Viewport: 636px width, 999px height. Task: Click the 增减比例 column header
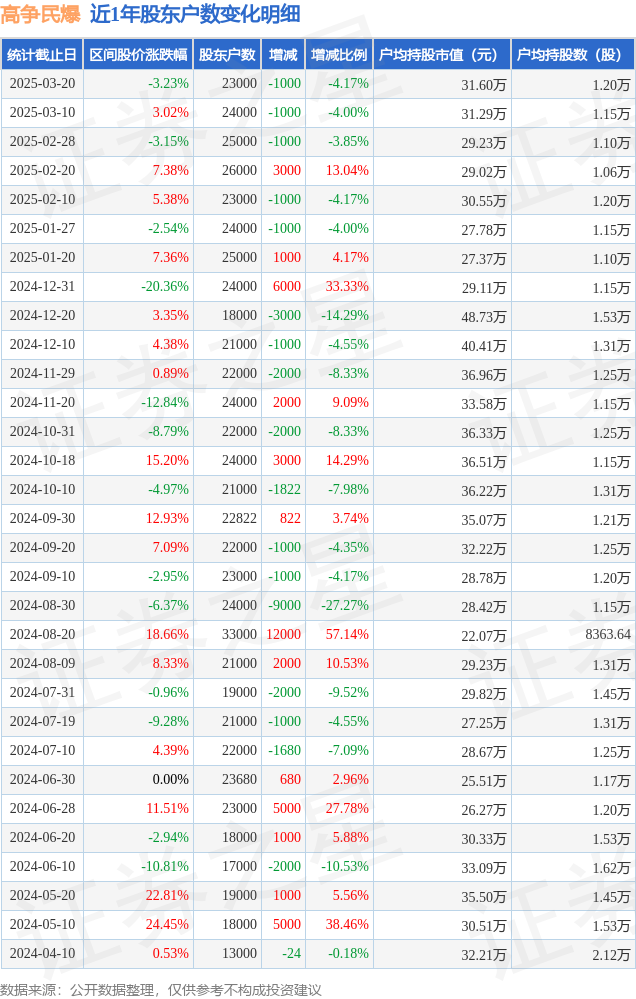tap(339, 55)
